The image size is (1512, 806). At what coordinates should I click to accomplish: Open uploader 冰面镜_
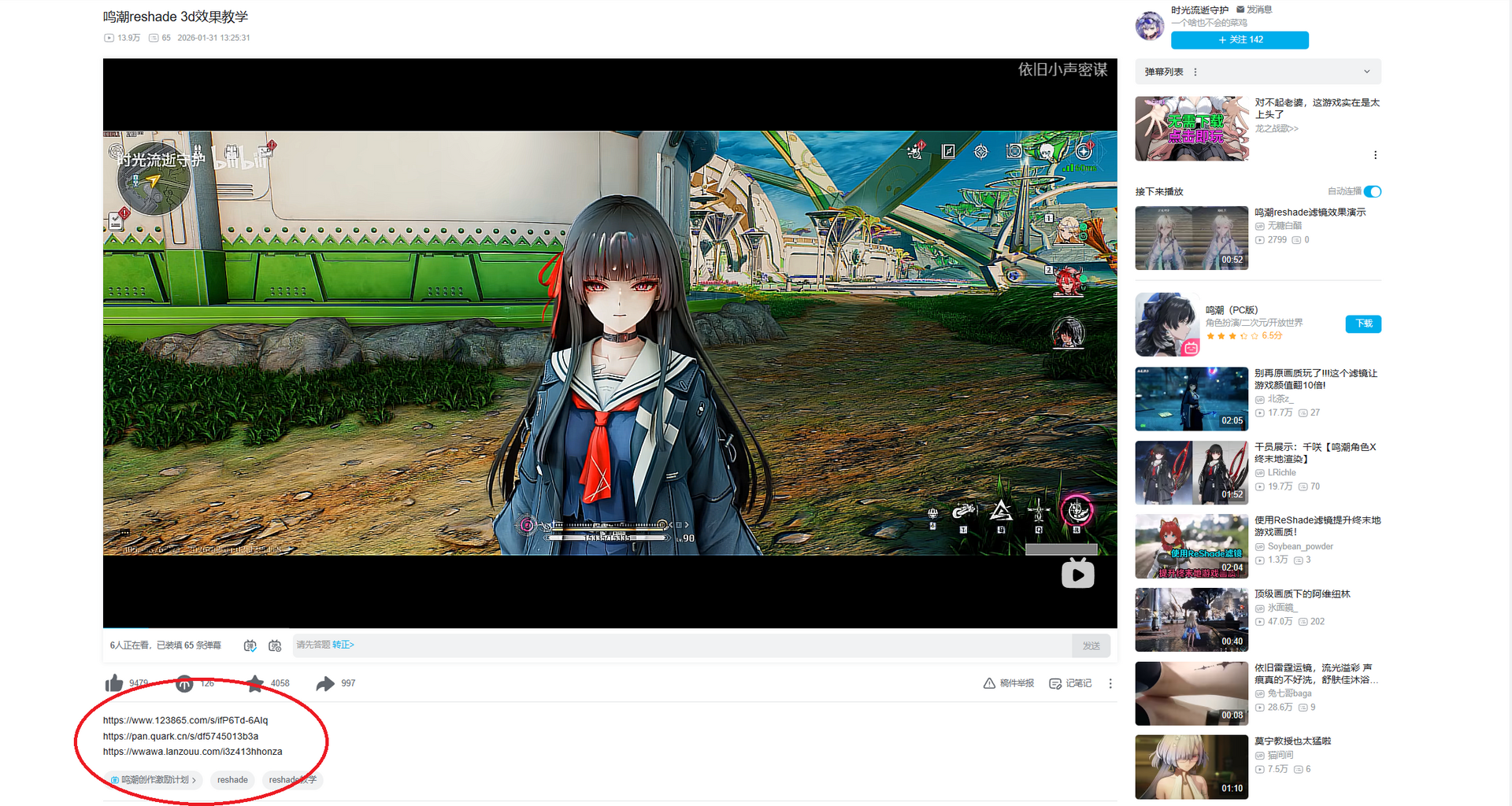tap(1282, 608)
